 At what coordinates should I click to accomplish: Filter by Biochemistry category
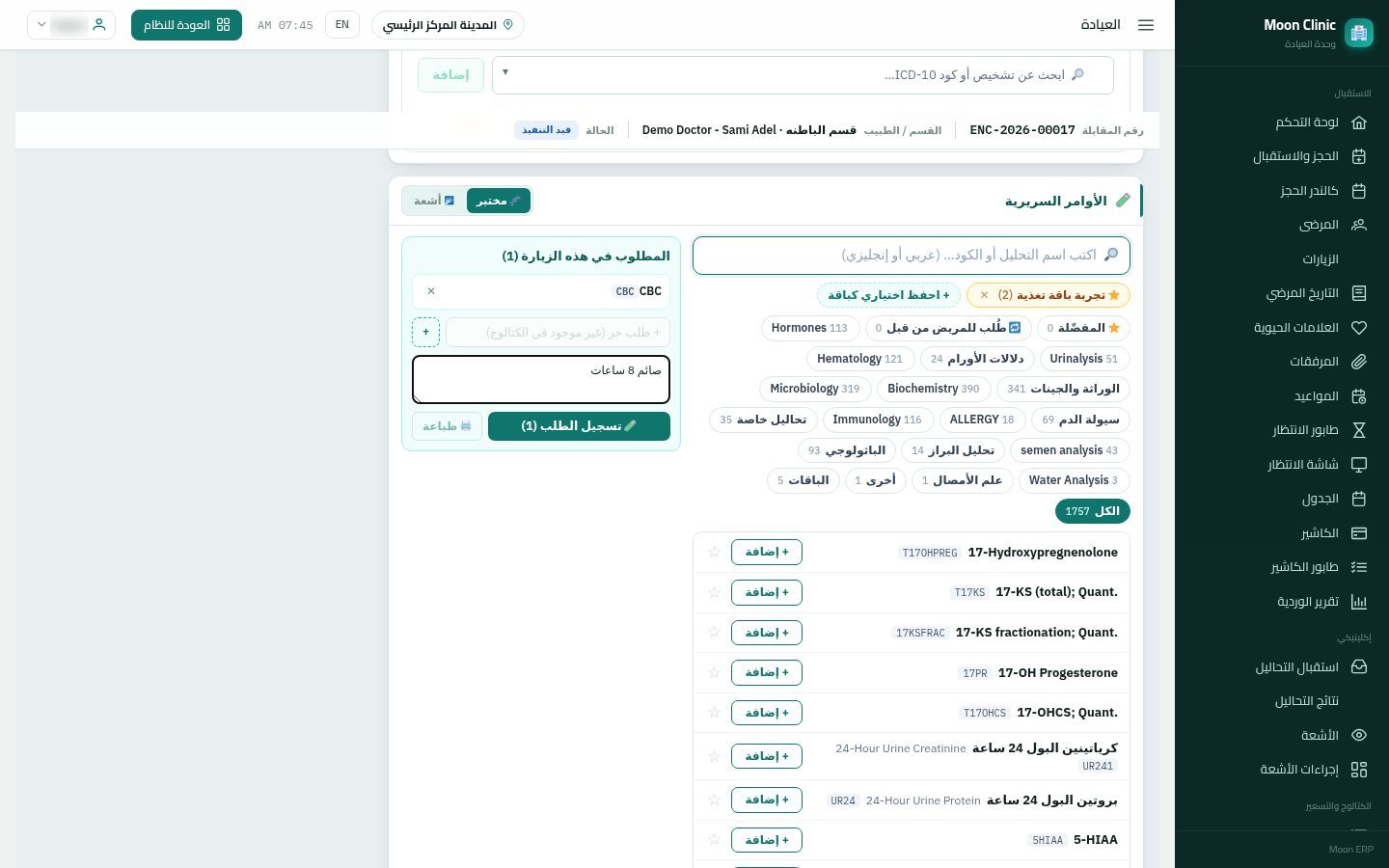click(933, 389)
